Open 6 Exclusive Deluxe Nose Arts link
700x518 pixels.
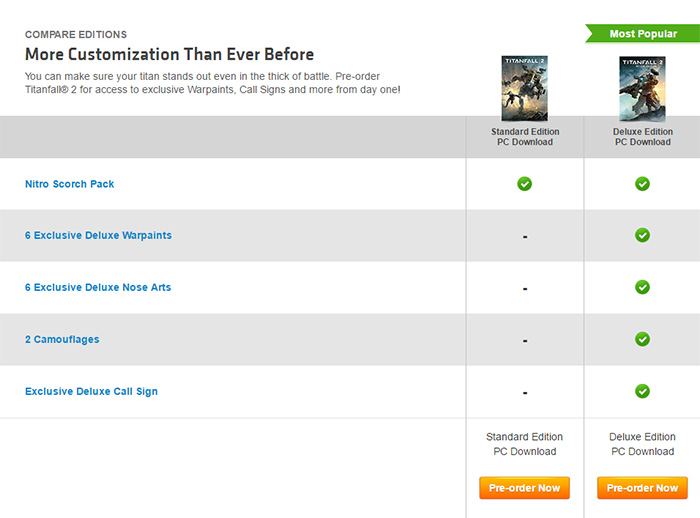pos(98,287)
